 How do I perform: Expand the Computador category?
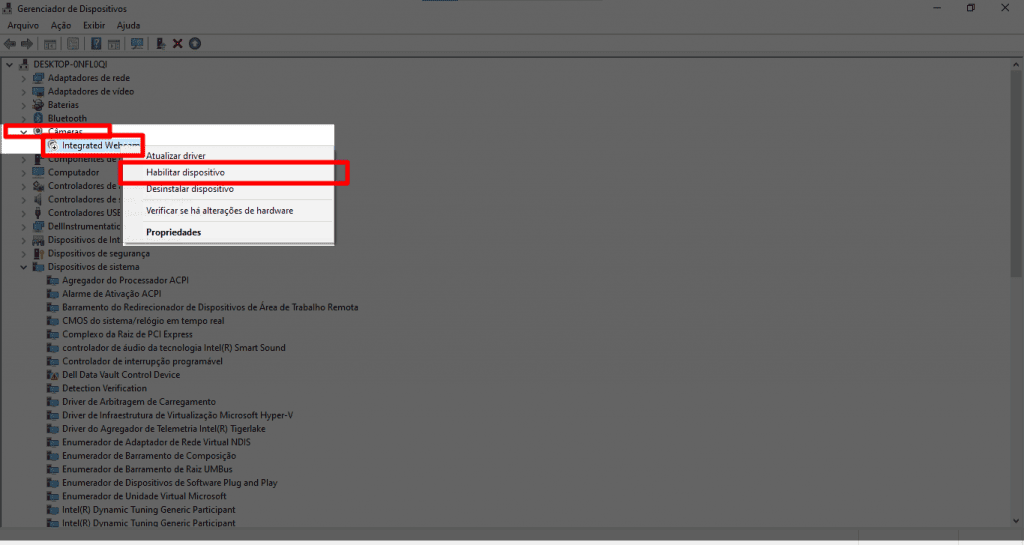[24, 172]
